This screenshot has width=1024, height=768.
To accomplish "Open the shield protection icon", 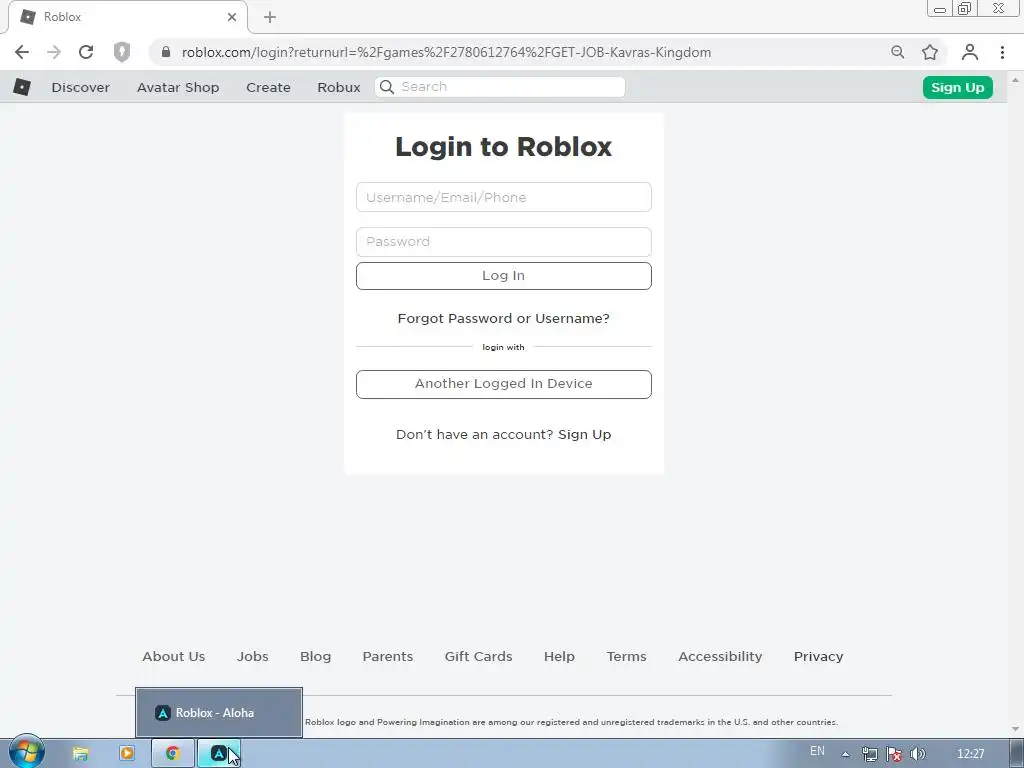I will pos(122,52).
